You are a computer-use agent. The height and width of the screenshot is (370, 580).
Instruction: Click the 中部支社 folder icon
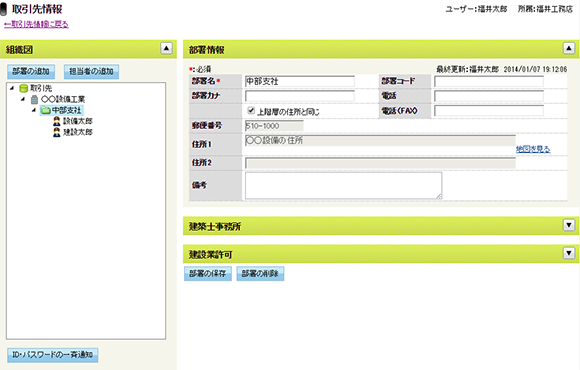tap(45, 110)
